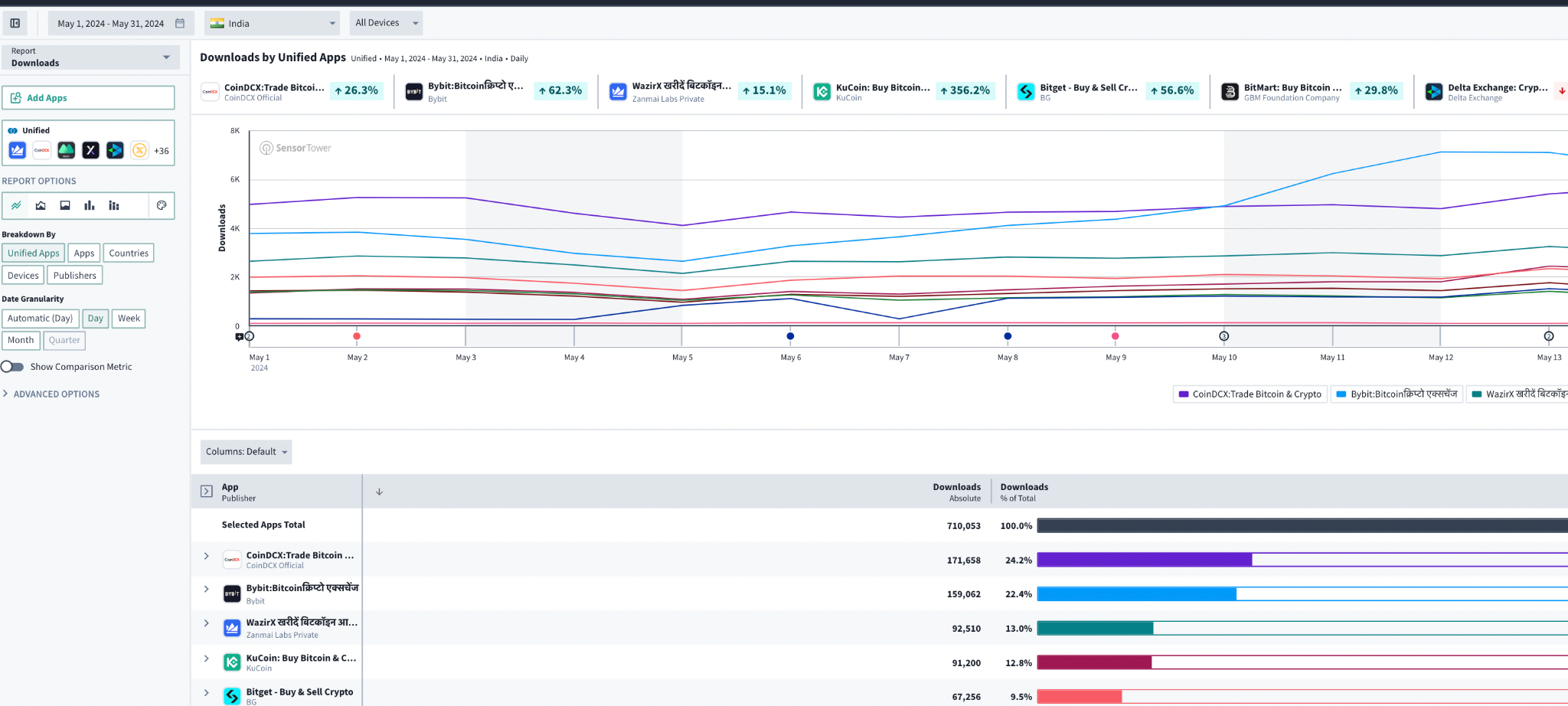
Task: Expand the CoinDCX table row
Action: click(207, 556)
